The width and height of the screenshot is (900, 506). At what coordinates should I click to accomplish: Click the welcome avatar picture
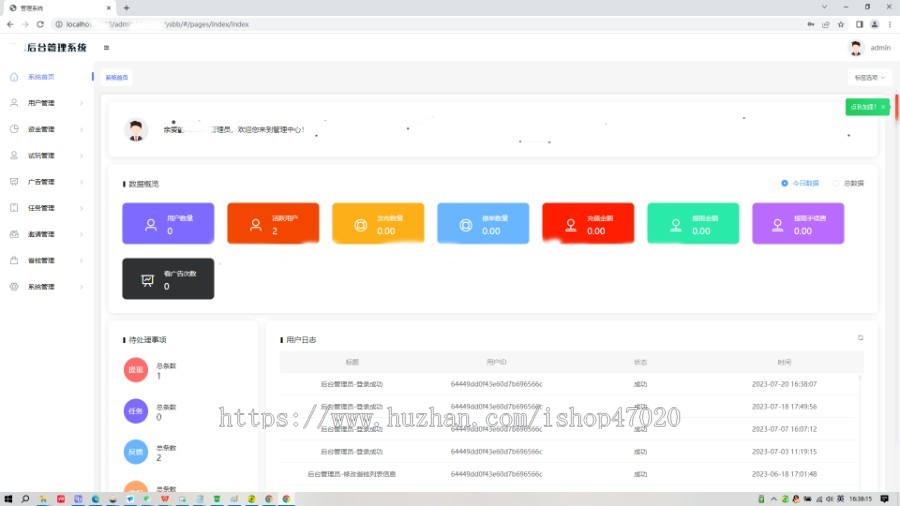pos(136,130)
